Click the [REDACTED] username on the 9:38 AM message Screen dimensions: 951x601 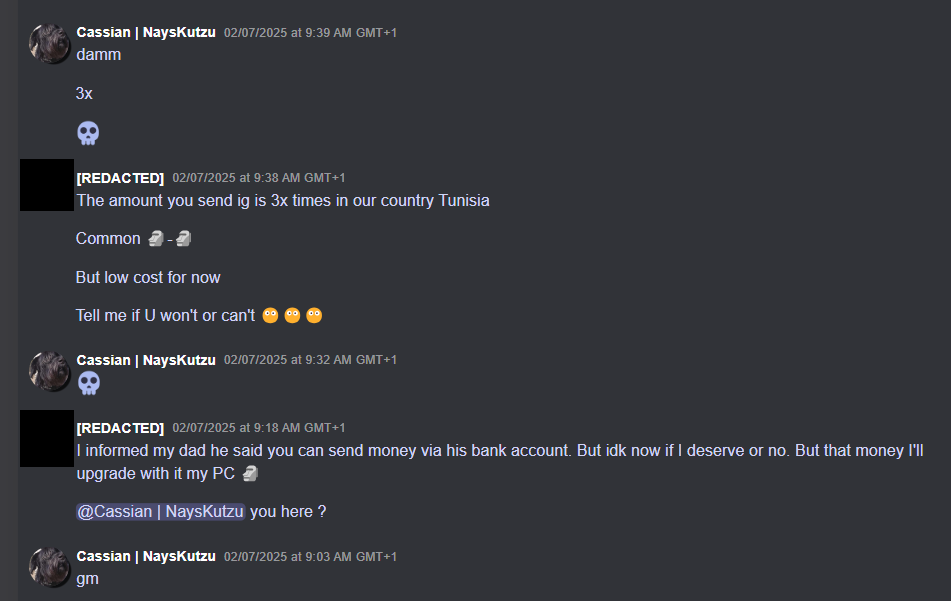[x=120, y=178]
